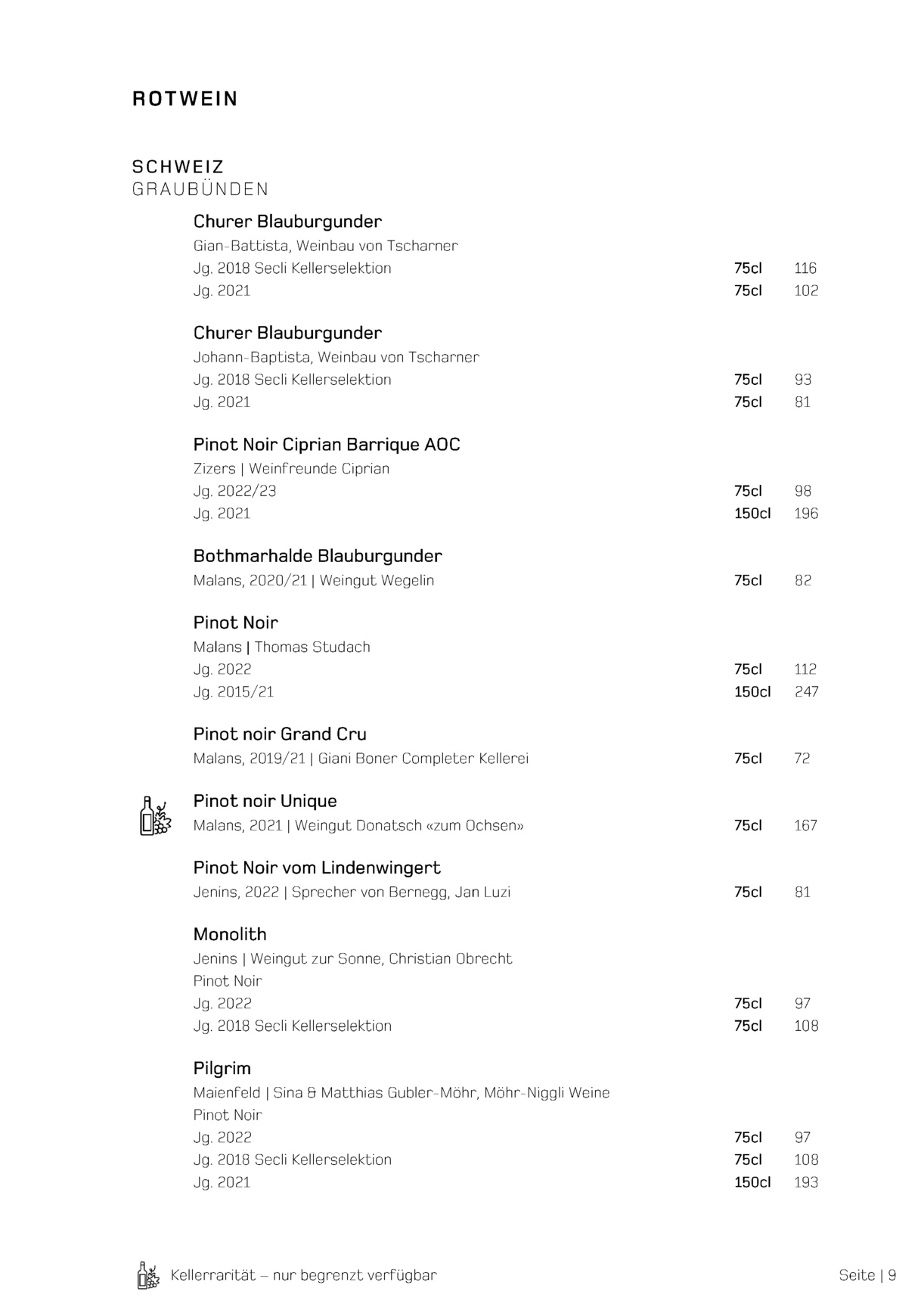Click the Gian-Battista, Weinbau von Tscharner line
The height and width of the screenshot is (1307, 924).
coord(325,246)
